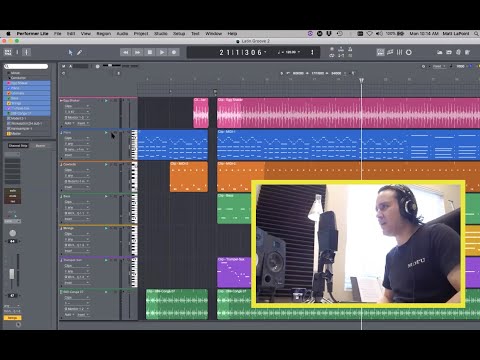
Task: Open the Region menu
Action: 104,34
